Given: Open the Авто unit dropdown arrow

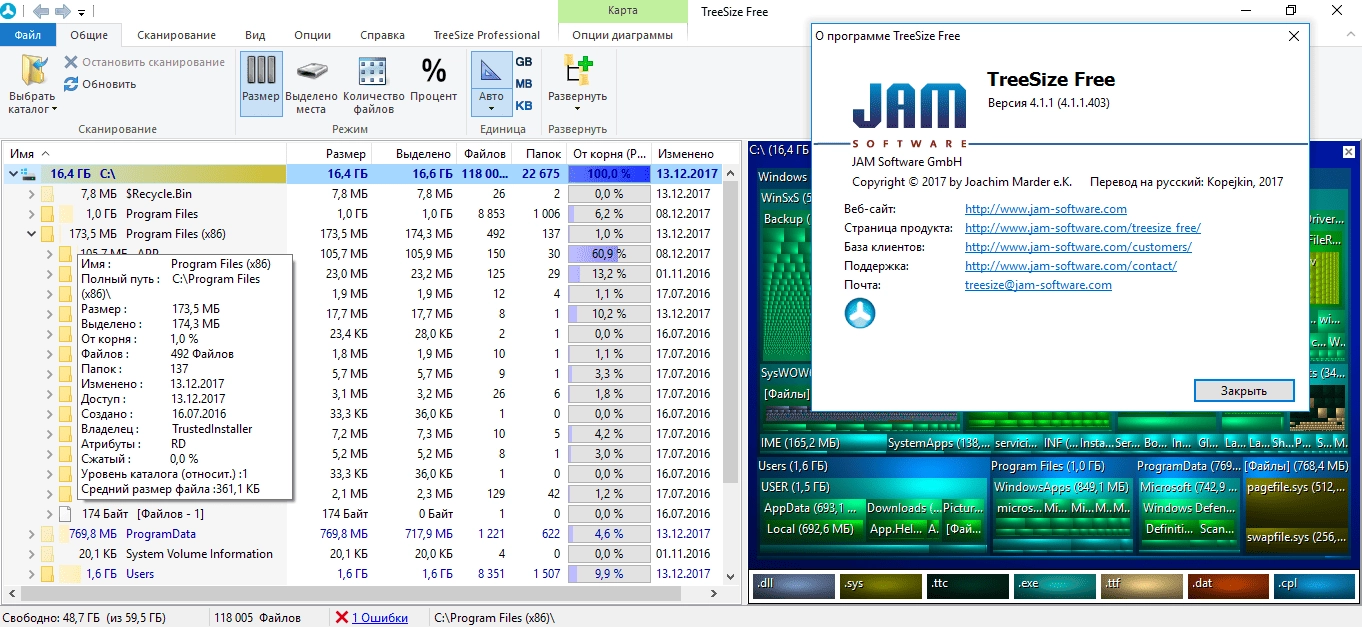Looking at the screenshot, I should click(x=491, y=109).
